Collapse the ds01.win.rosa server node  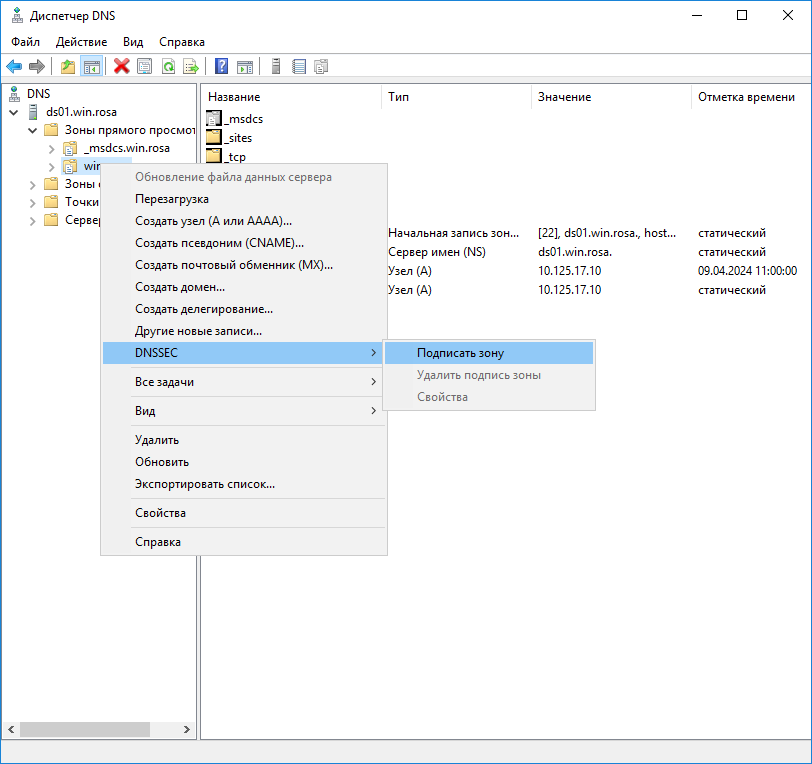tap(13, 112)
